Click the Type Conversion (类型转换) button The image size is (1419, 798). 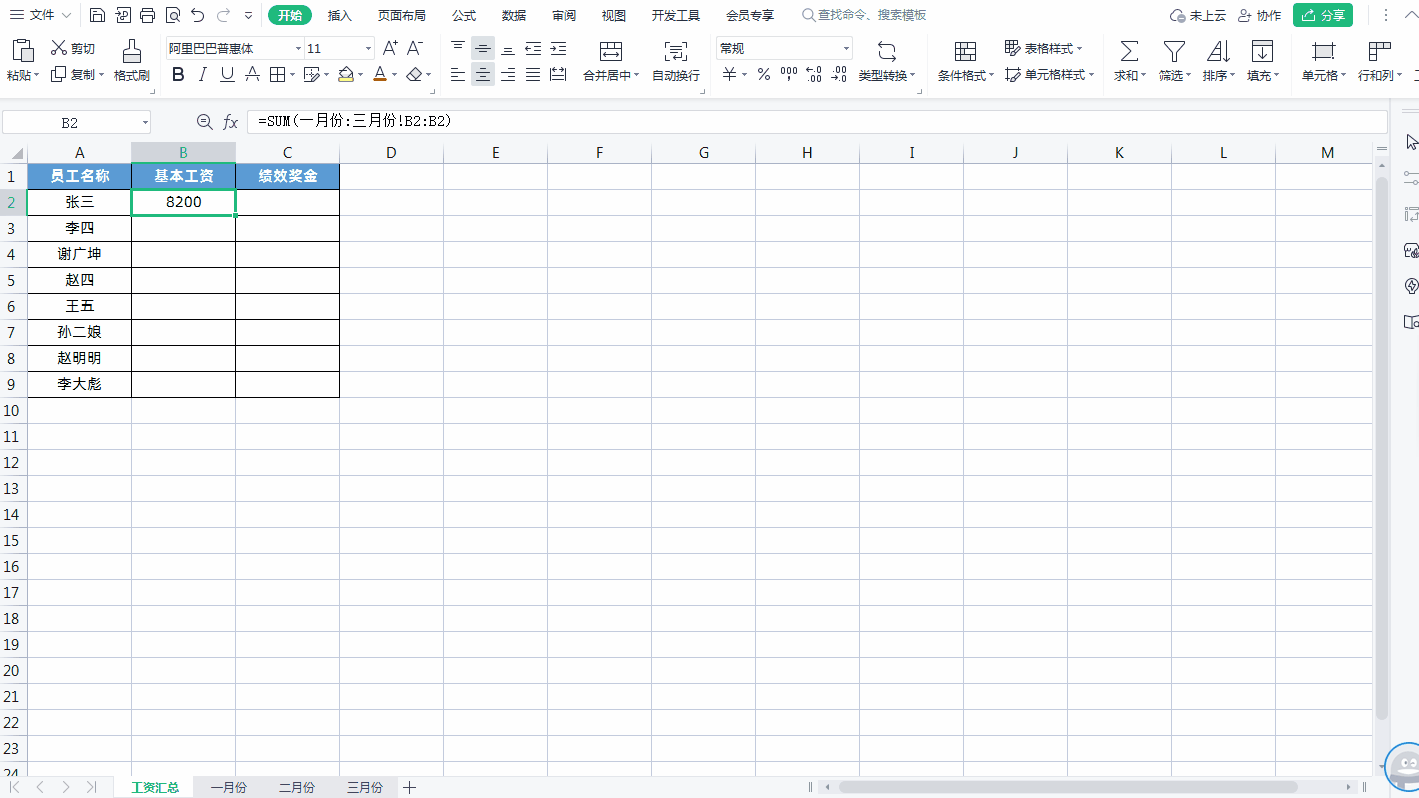tap(887, 61)
